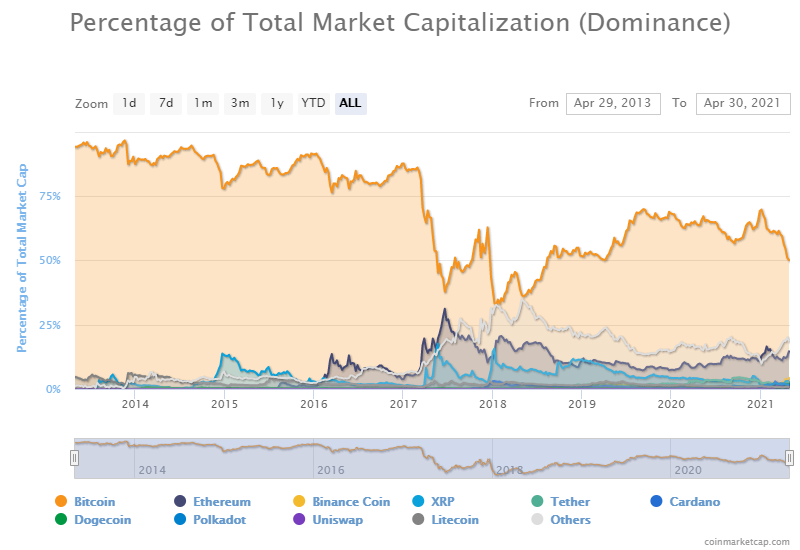
Task: Click the To date input field
Action: pos(743,103)
